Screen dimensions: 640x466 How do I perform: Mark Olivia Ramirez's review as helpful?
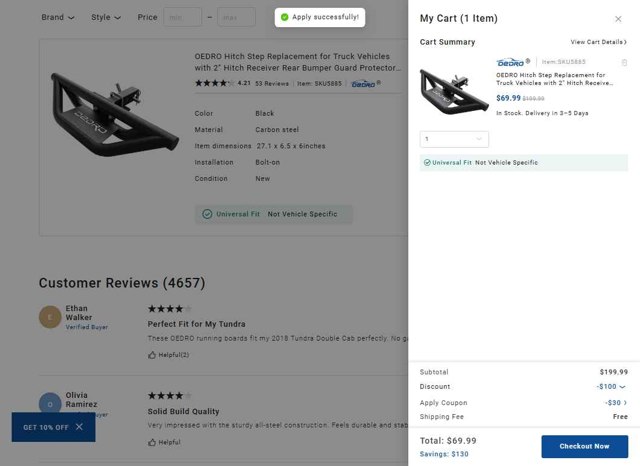pyautogui.click(x=164, y=442)
